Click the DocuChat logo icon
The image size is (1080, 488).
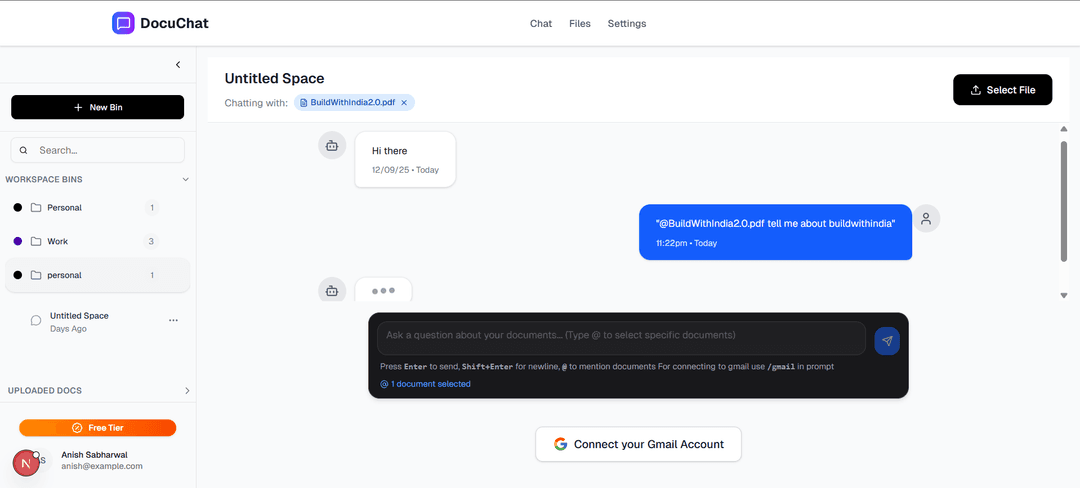pos(123,23)
